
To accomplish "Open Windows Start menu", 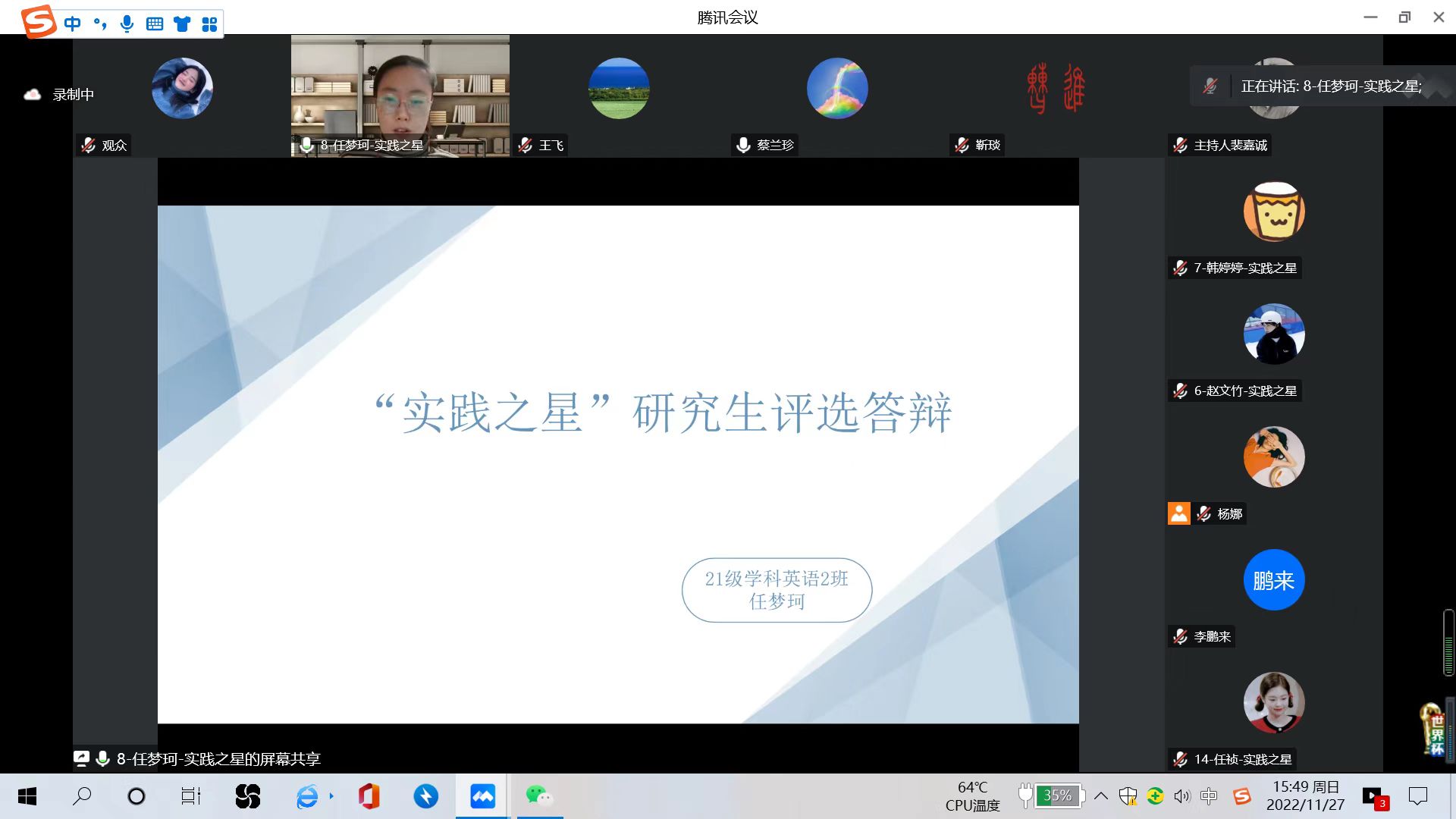I will [27, 796].
